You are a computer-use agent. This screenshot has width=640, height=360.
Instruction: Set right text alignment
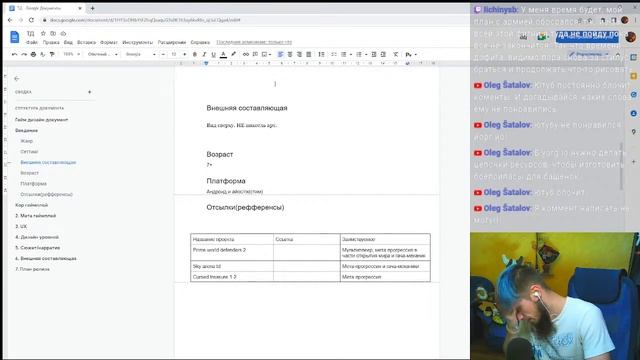pyautogui.click(x=299, y=54)
